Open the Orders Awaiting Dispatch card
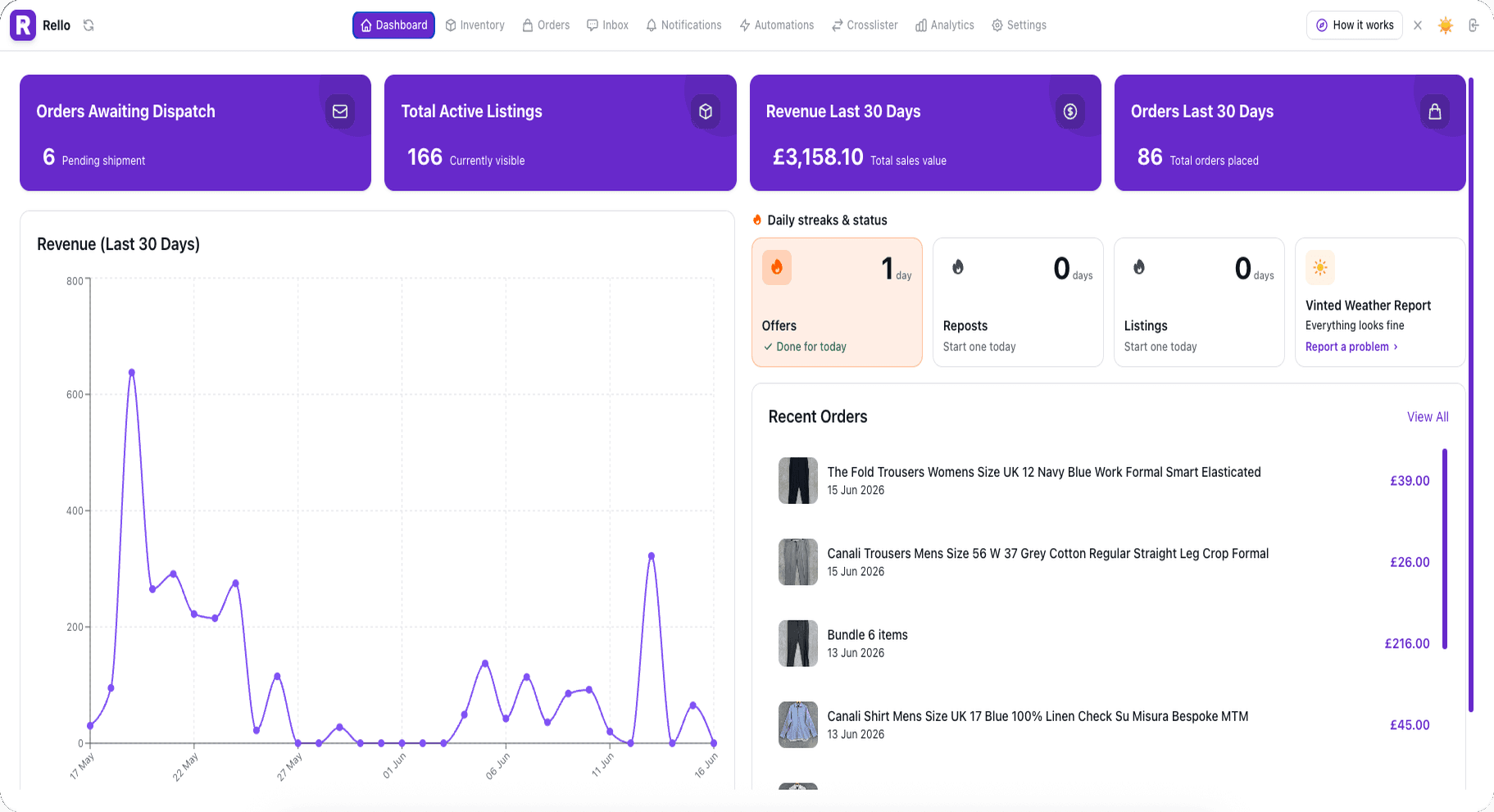Viewport: 1494px width, 812px height. pos(195,133)
